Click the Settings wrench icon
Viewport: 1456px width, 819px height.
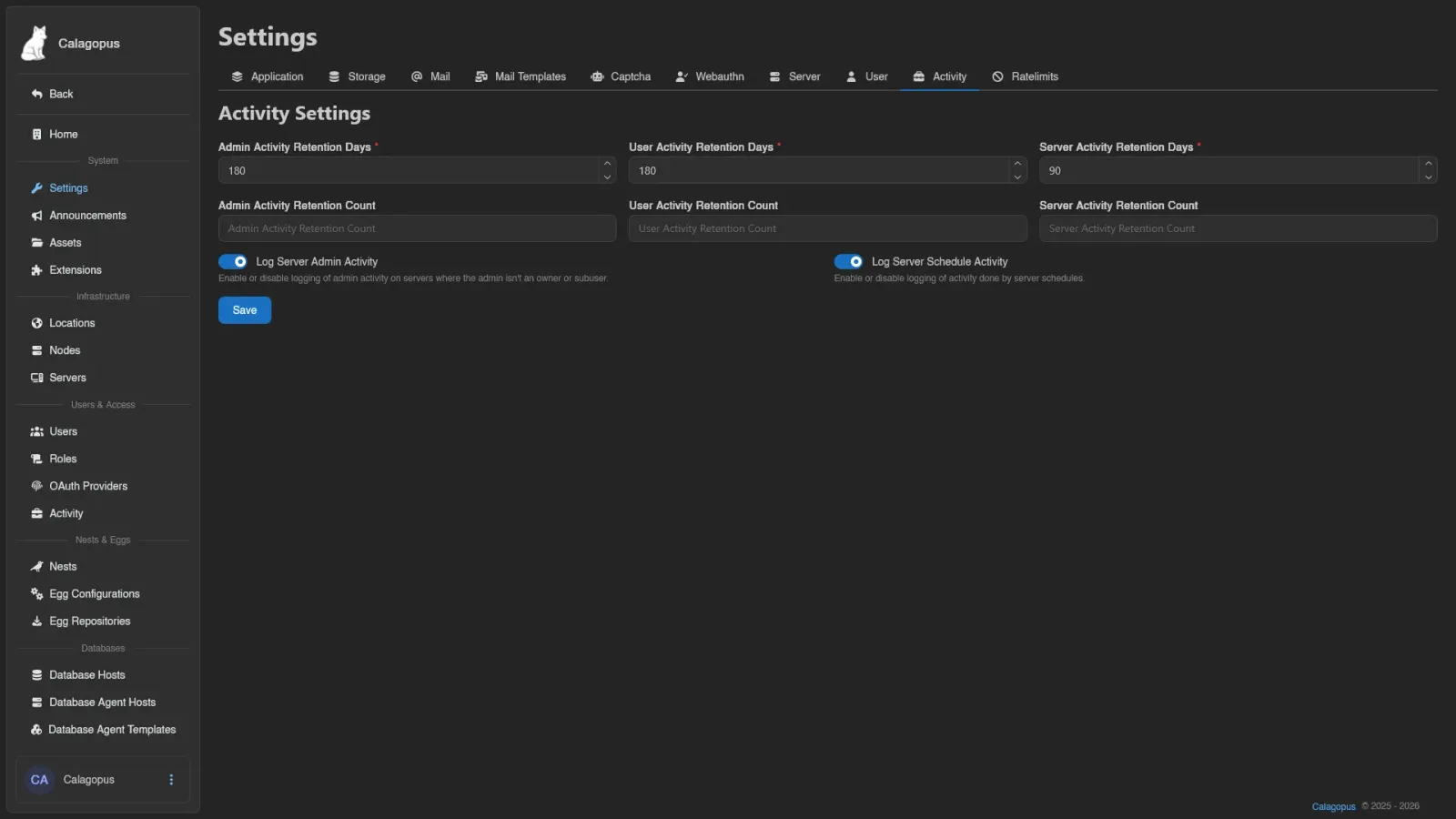(x=36, y=188)
